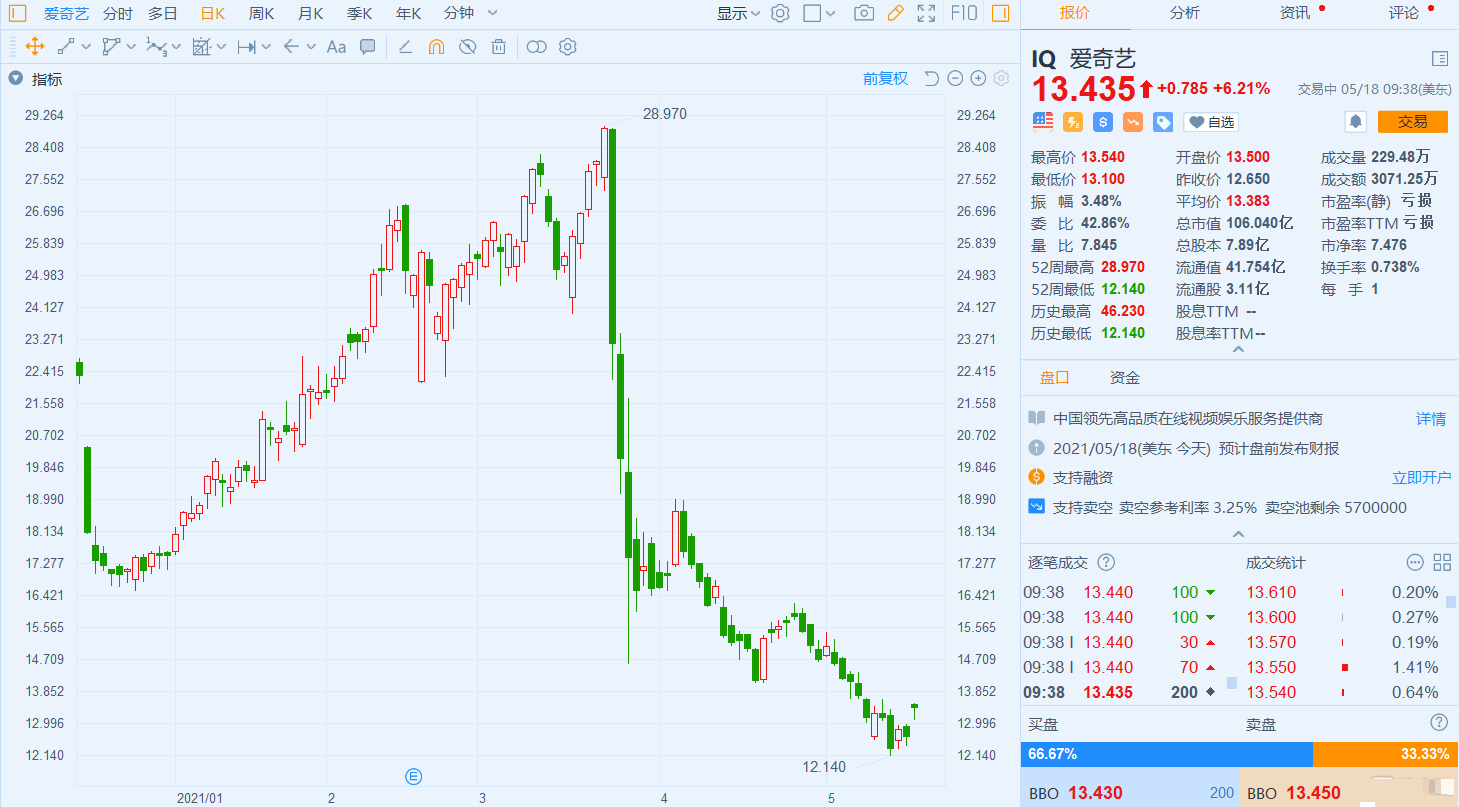This screenshot has height=807, width=1459.
Task: Toggle hide drawings eye icon
Action: click(467, 46)
